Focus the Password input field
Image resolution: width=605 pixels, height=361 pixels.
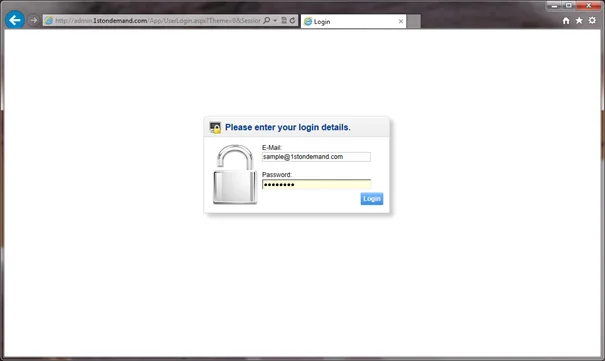click(316, 184)
